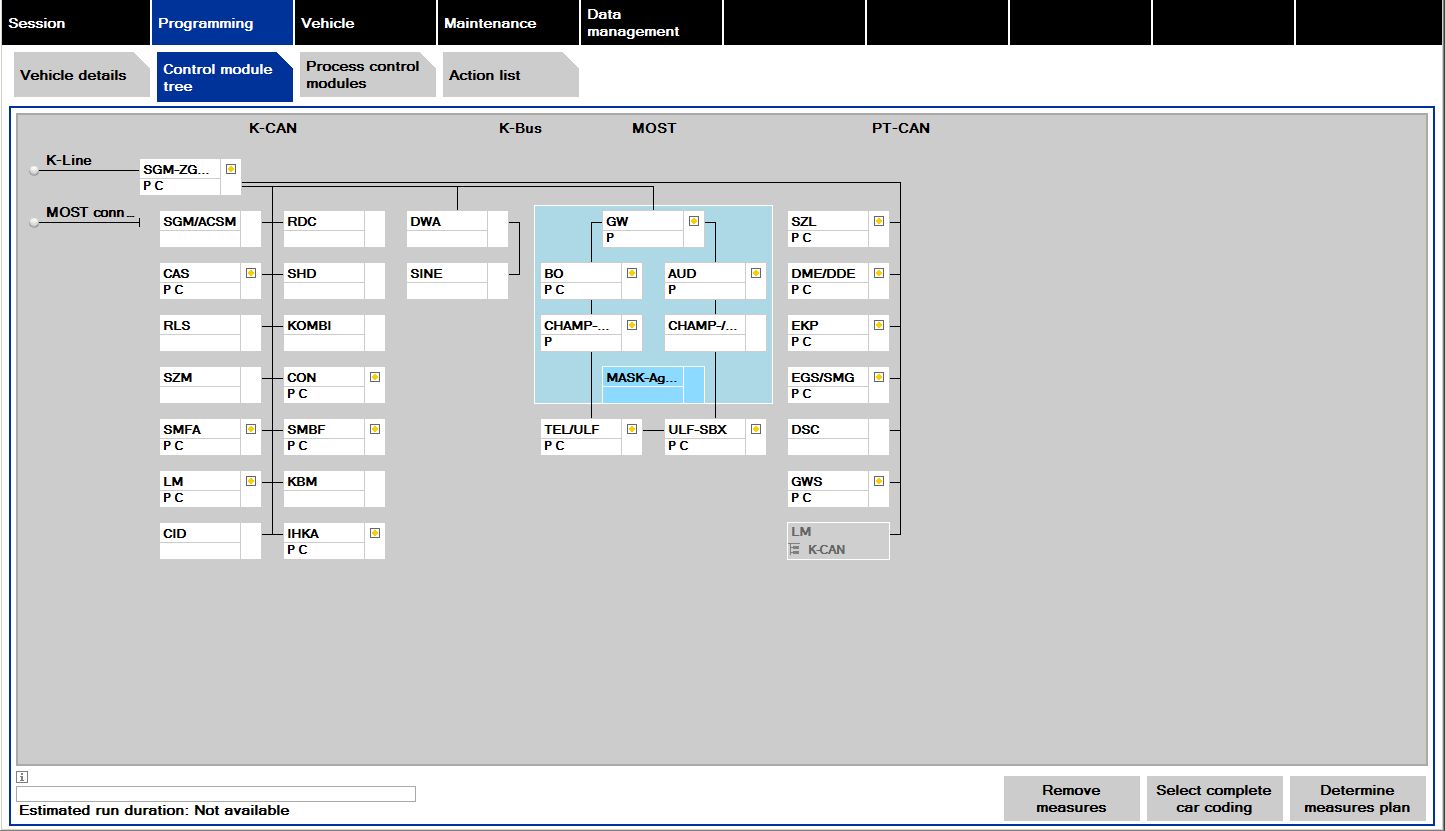
Task: Click the yellow marker on the IHKA module
Action: [x=375, y=533]
